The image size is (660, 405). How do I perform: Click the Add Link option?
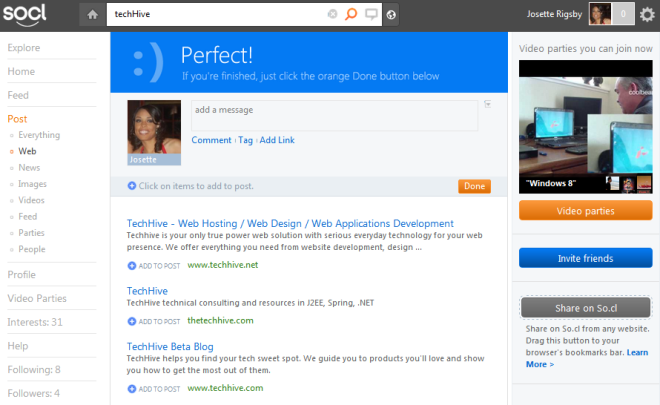click(x=277, y=140)
